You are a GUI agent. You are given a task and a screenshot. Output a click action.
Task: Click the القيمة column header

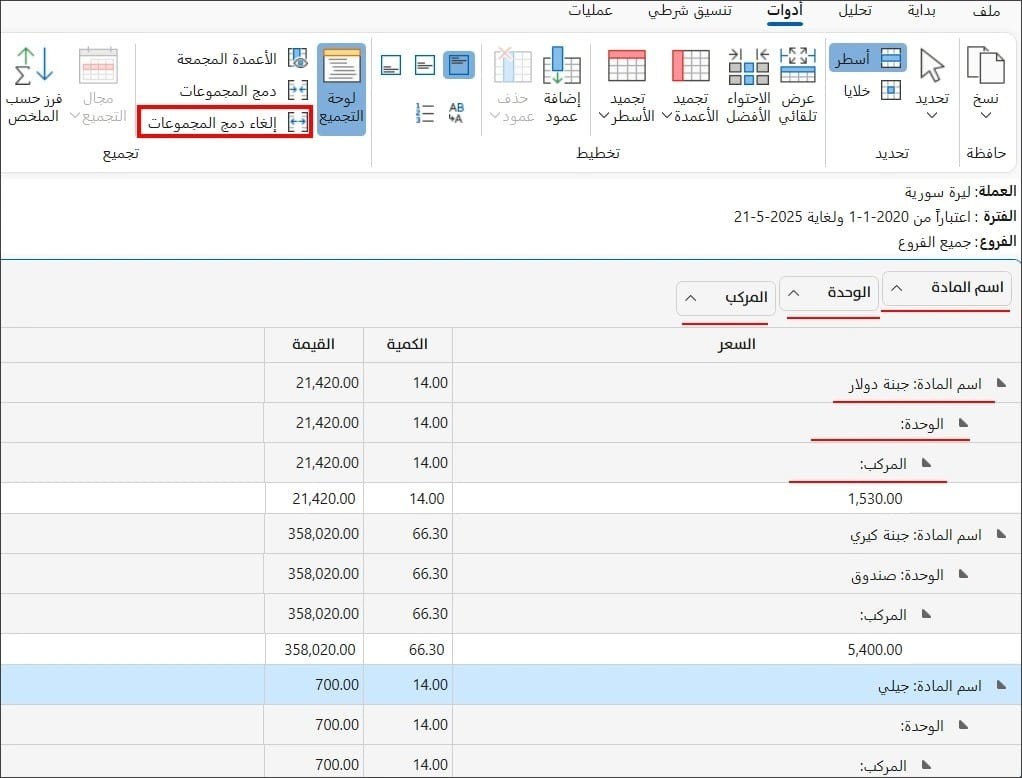314,345
